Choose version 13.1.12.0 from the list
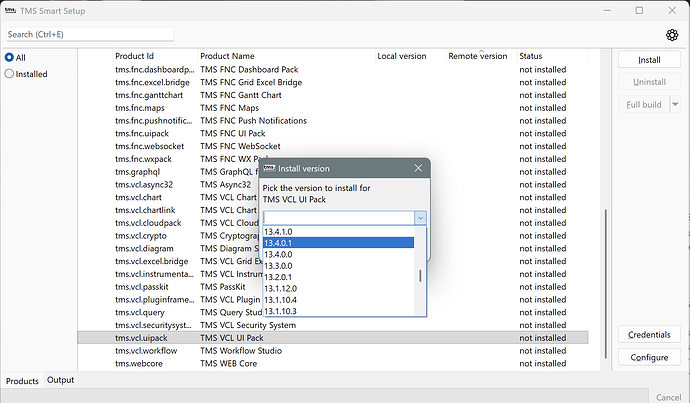690x403 pixels. tap(338, 289)
